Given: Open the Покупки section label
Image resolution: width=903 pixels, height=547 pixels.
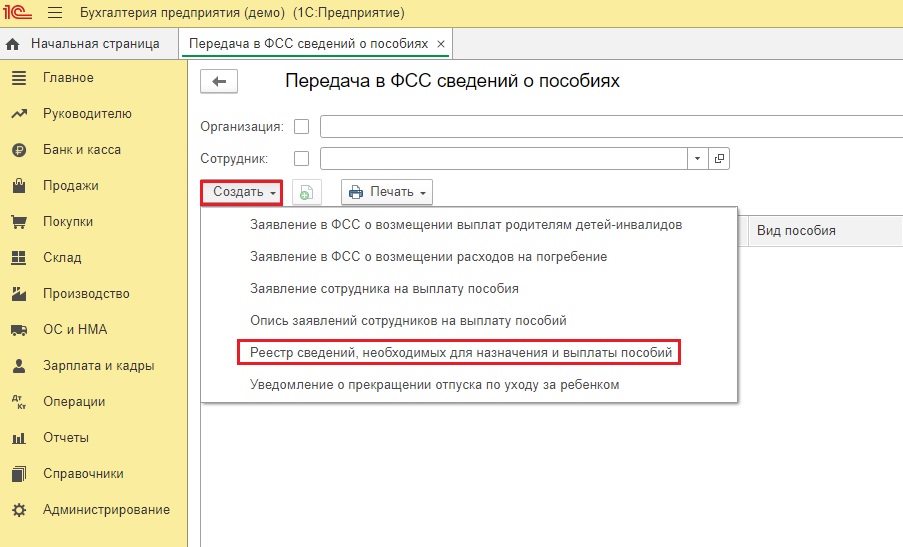Looking at the screenshot, I should 67,222.
